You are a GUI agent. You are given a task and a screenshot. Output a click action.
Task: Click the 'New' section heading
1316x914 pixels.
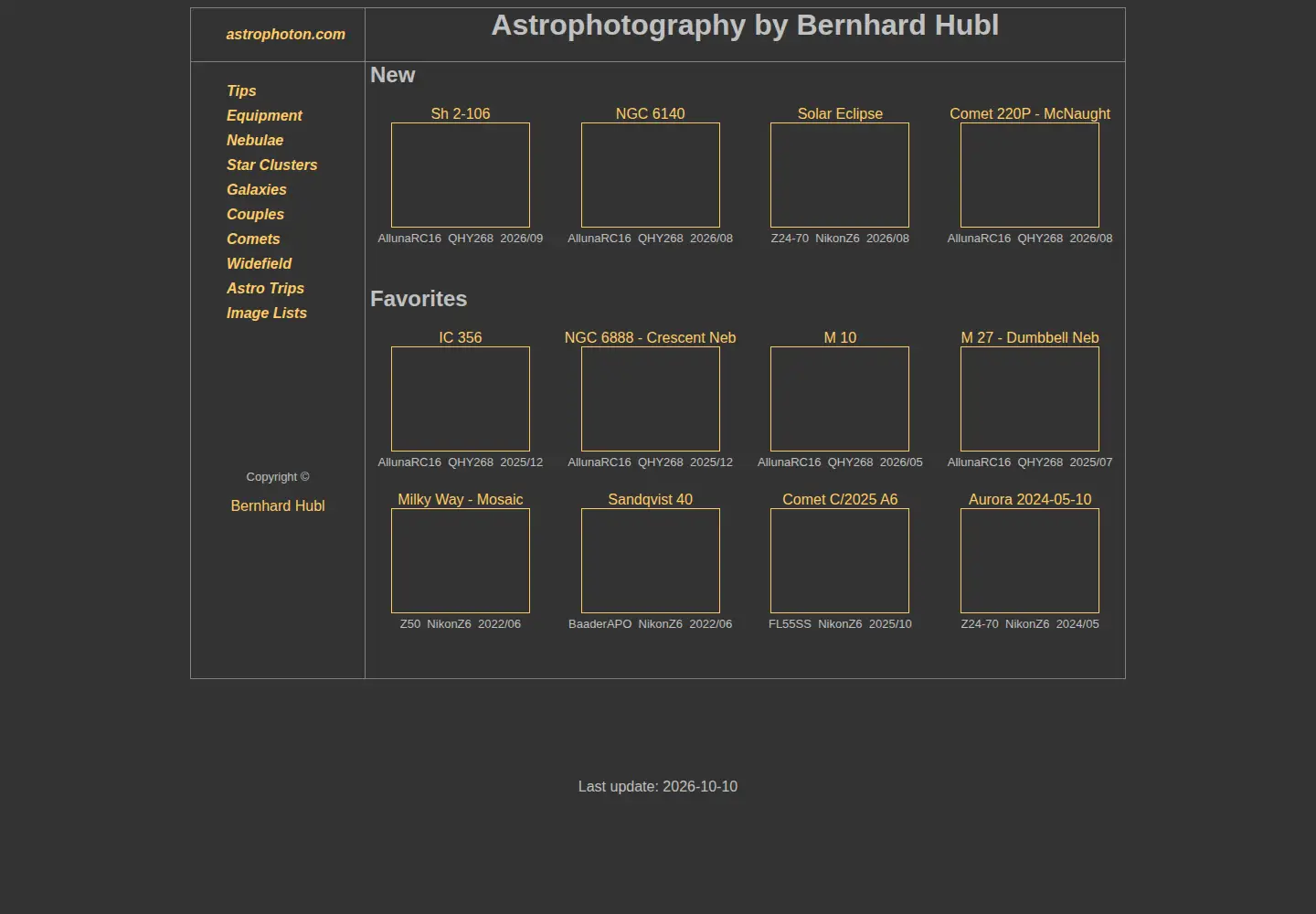[x=393, y=75]
